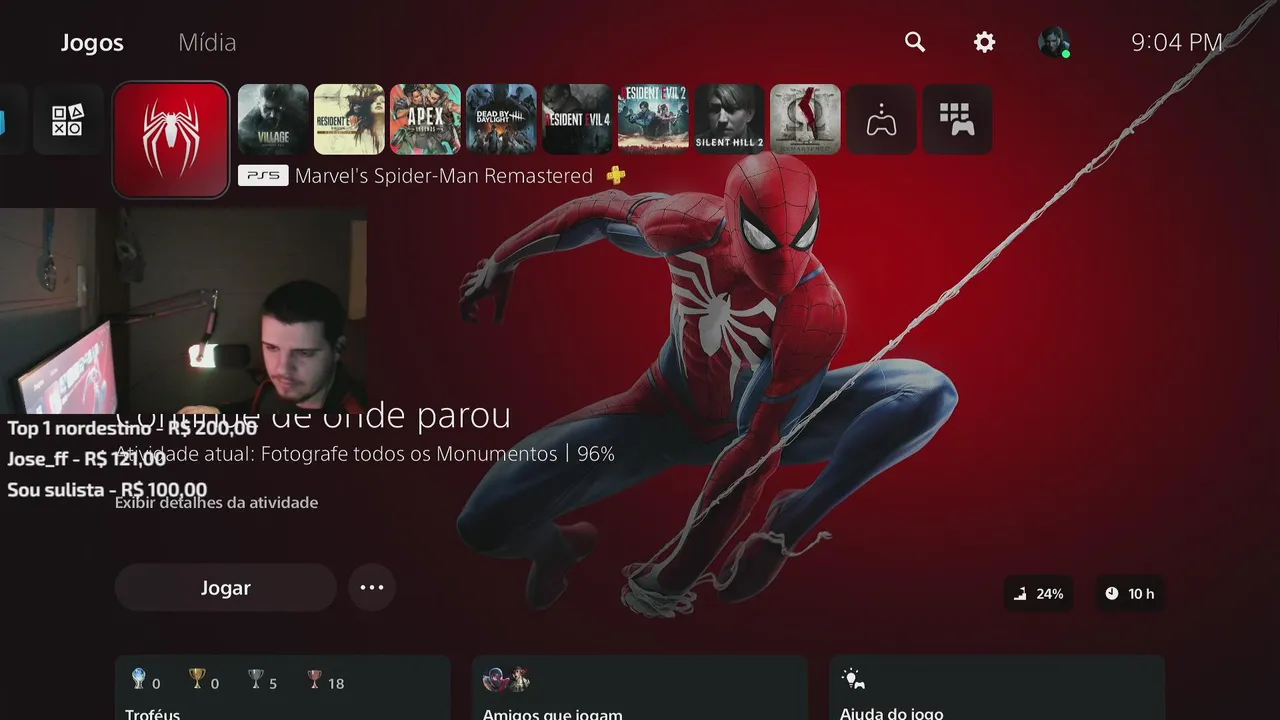
Task: Open the controller icon tile after God of War
Action: point(881,120)
